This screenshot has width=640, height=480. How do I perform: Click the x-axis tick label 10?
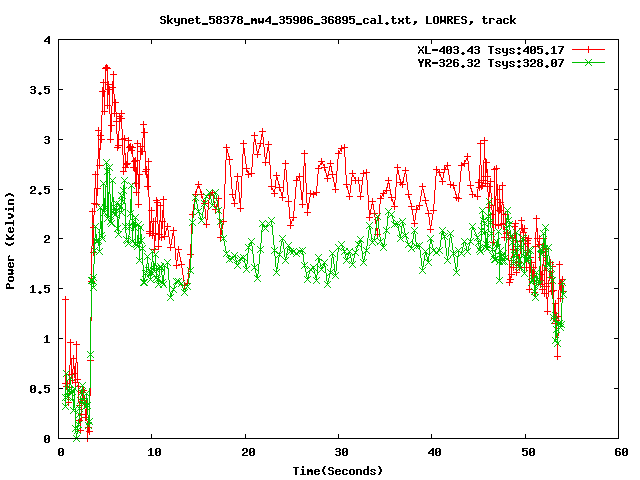click(154, 452)
